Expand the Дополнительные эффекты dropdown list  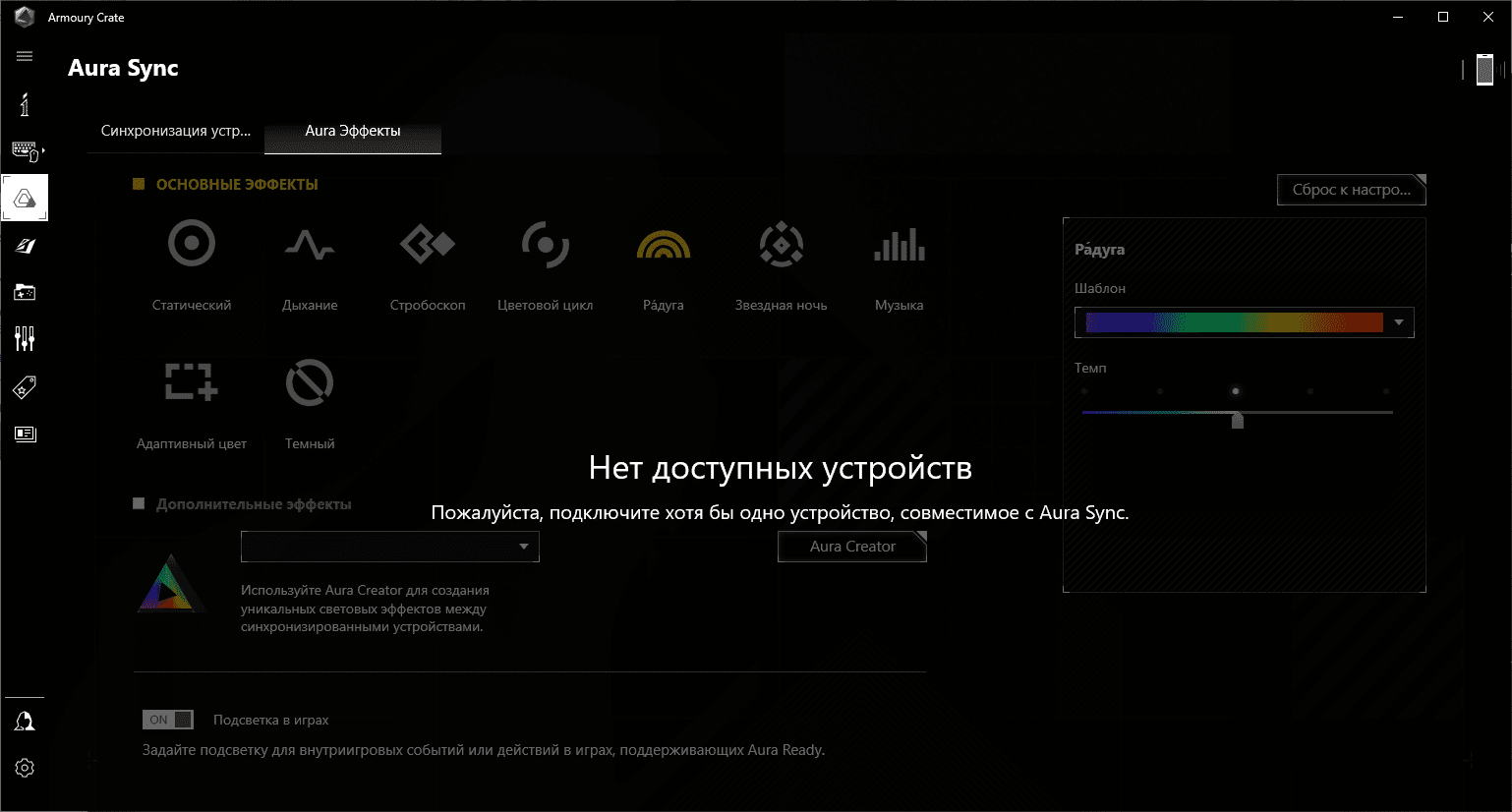[390, 547]
